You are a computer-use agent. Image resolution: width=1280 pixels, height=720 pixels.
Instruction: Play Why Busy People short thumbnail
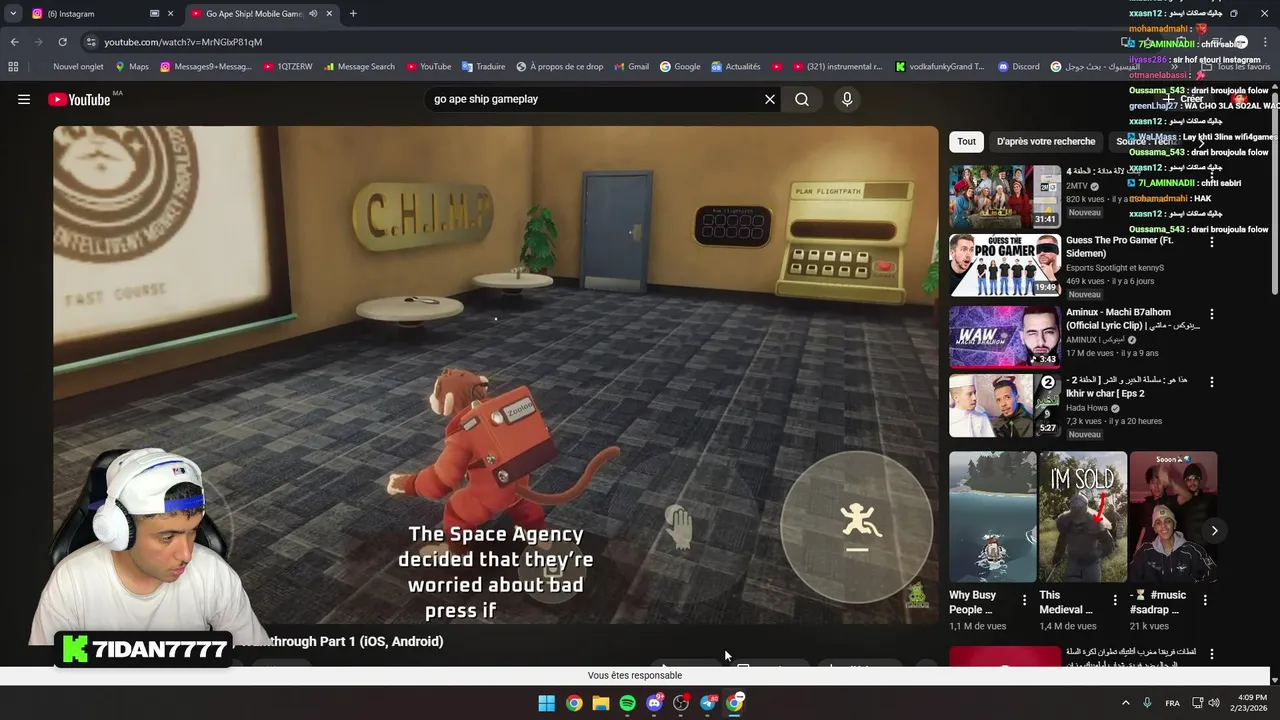click(x=993, y=517)
